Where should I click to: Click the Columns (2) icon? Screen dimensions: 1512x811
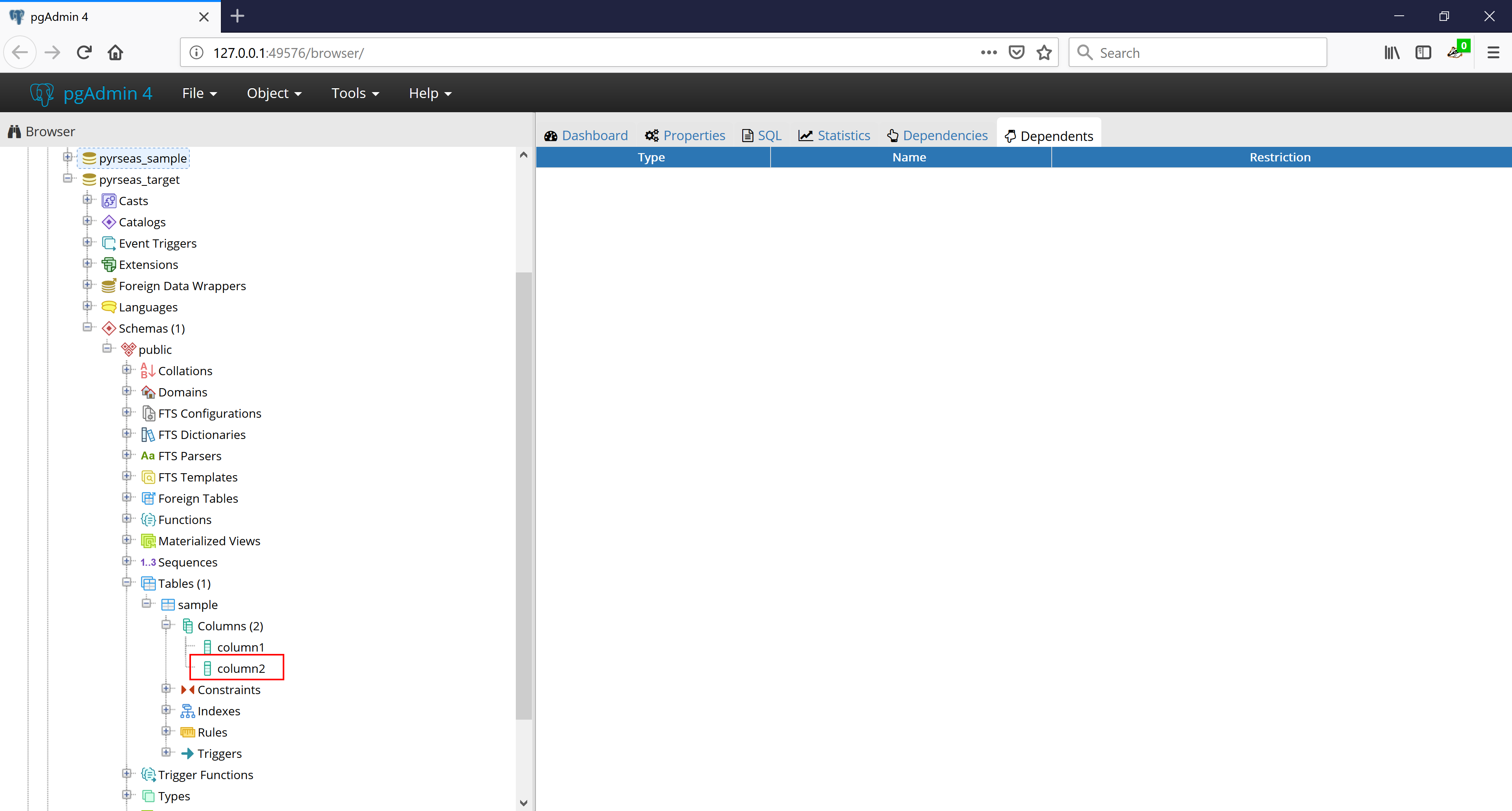tap(187, 626)
